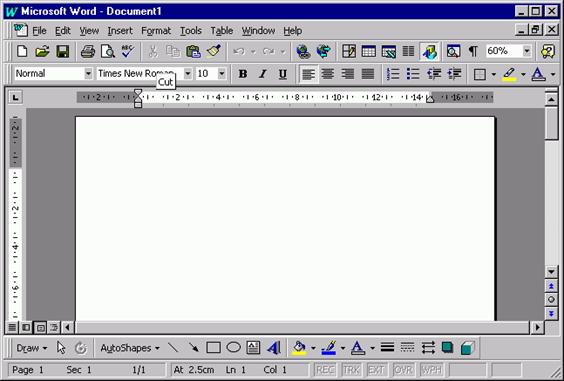Toggle Show/Hide paragraph marks

coord(473,51)
